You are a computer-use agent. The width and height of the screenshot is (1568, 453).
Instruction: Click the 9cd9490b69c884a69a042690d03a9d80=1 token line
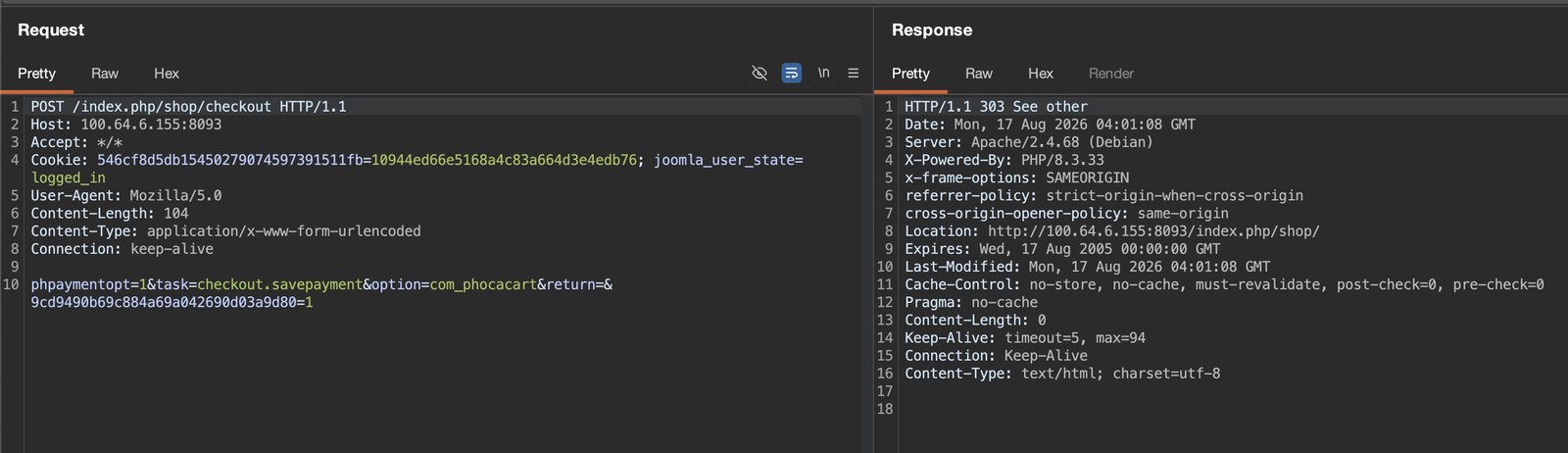[171, 302]
